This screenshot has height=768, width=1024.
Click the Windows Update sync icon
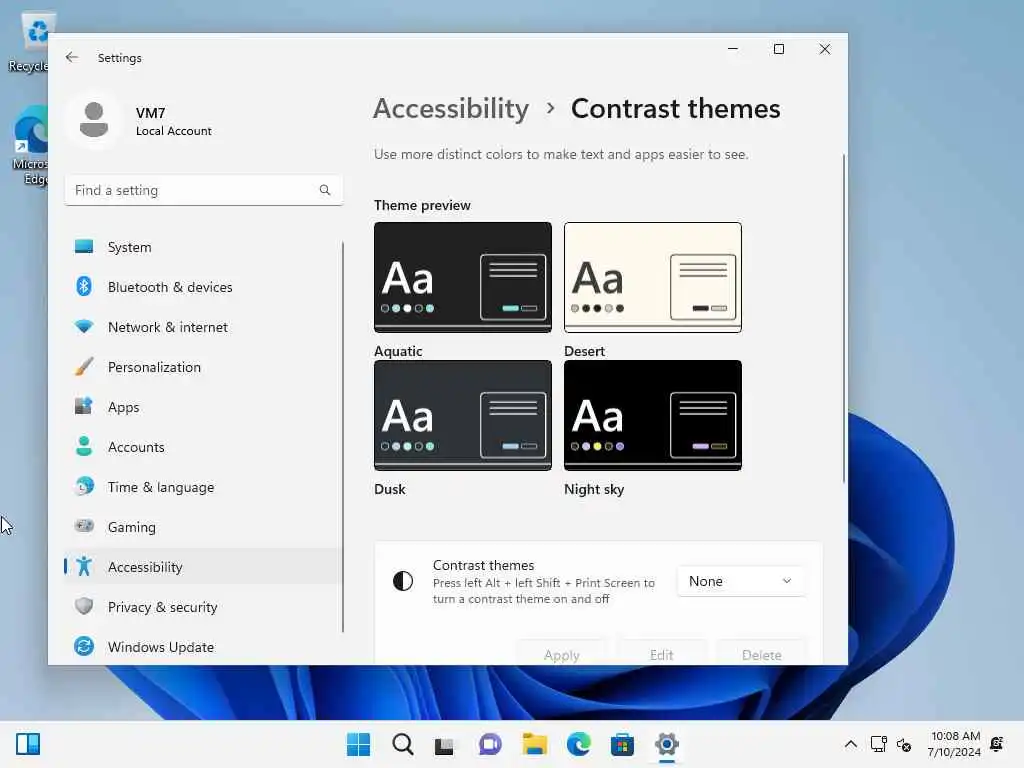point(84,646)
